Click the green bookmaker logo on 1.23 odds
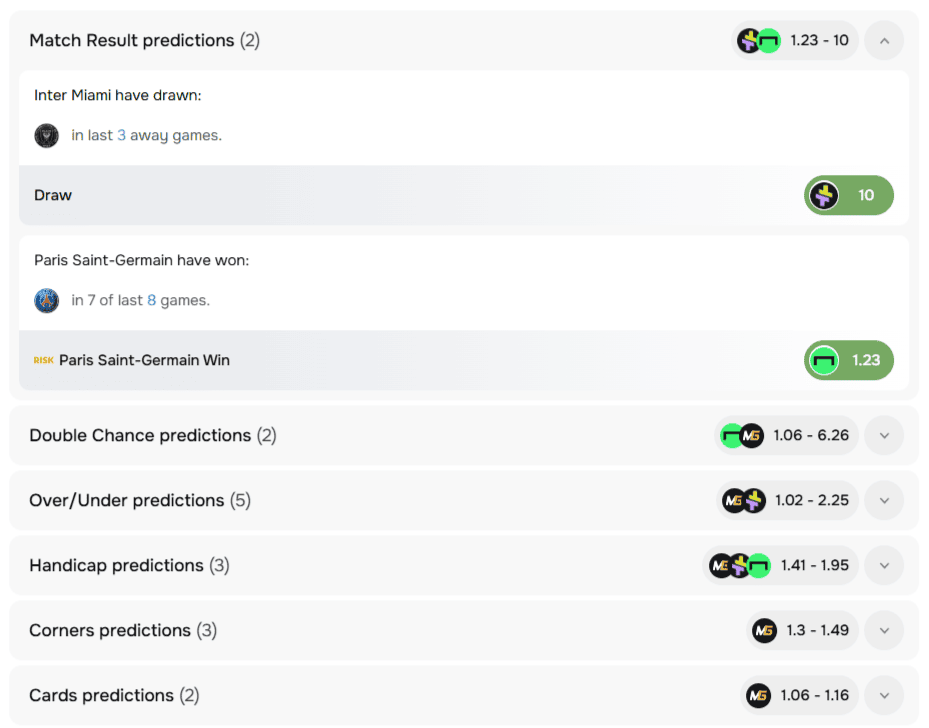Screen dimensions: 929x728 [824, 360]
